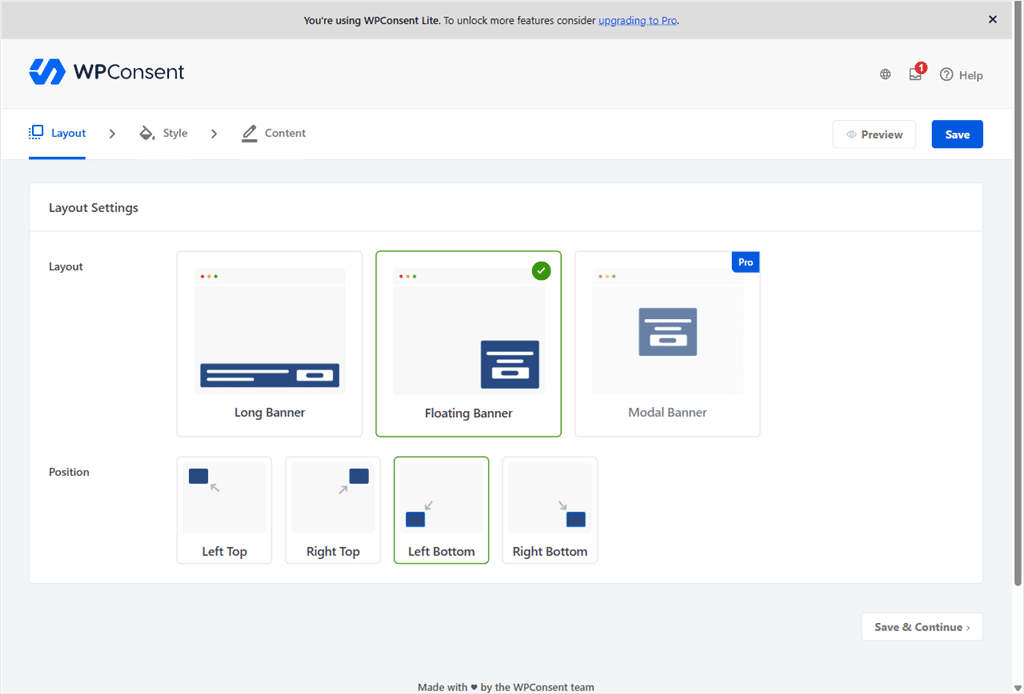Choose the Right Bottom position
This screenshot has width=1024, height=694.
[549, 510]
